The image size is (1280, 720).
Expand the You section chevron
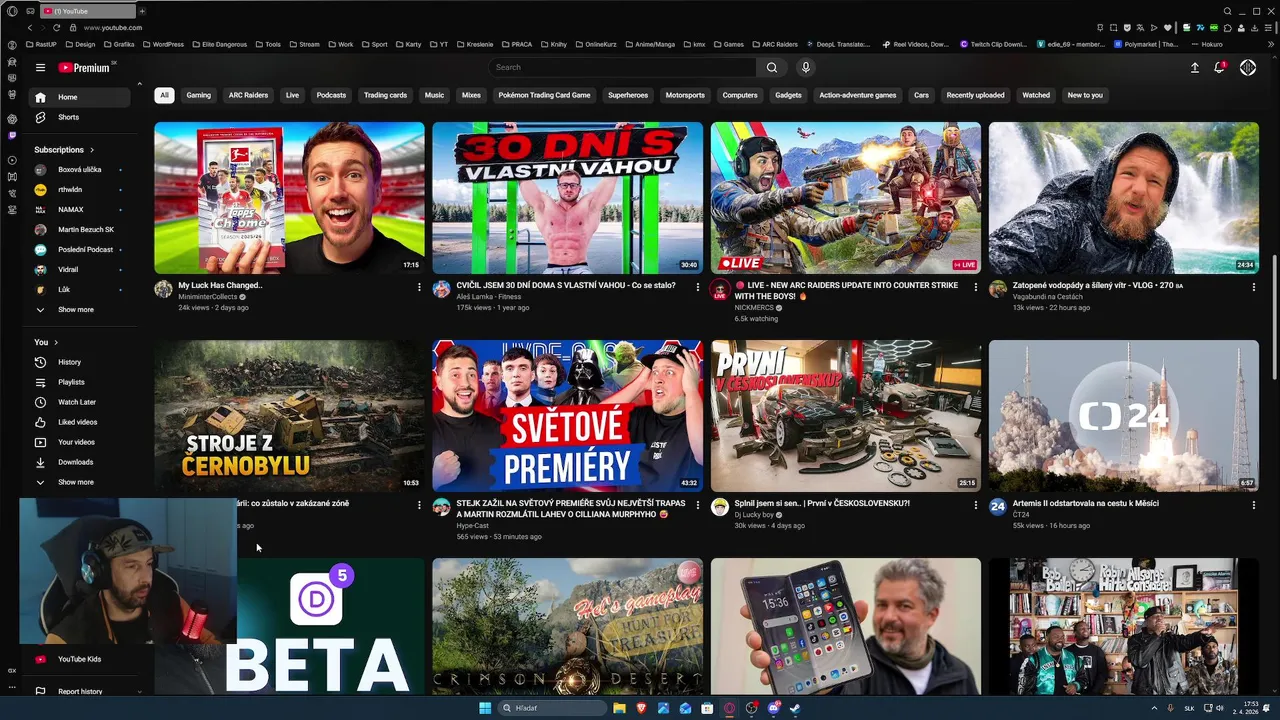coord(56,342)
